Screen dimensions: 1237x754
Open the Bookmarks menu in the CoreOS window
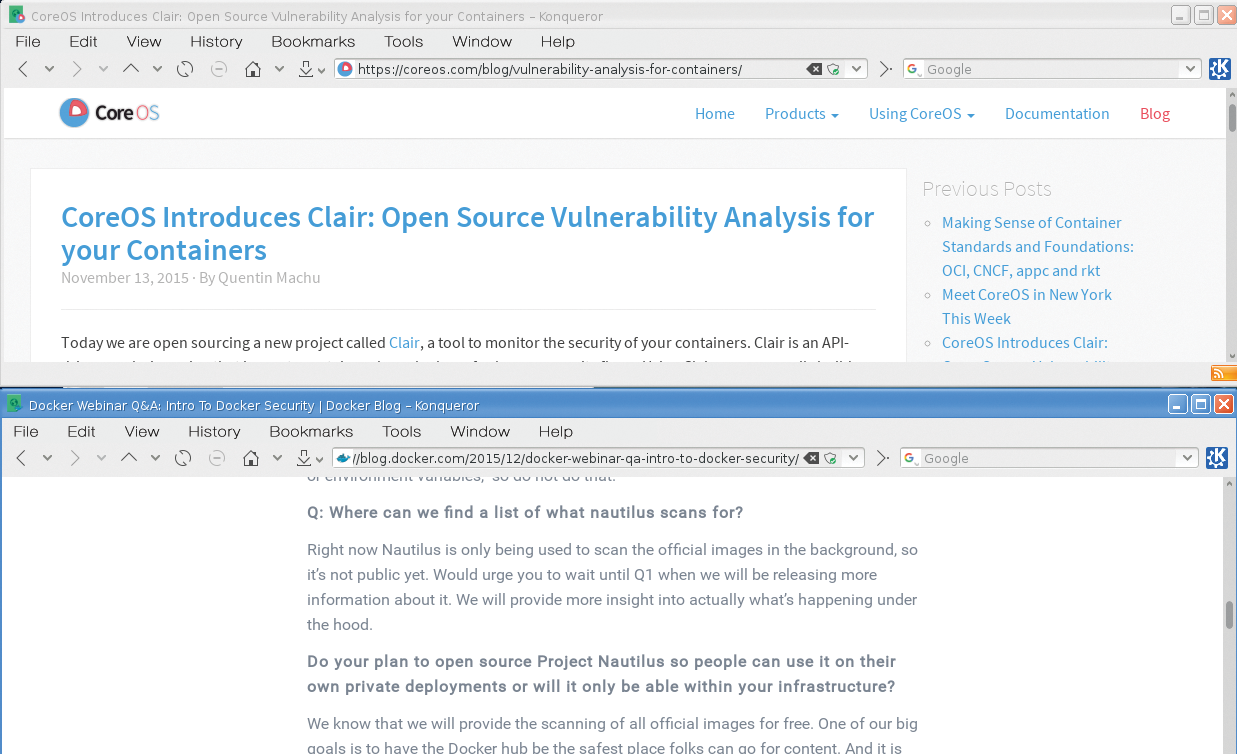313,42
